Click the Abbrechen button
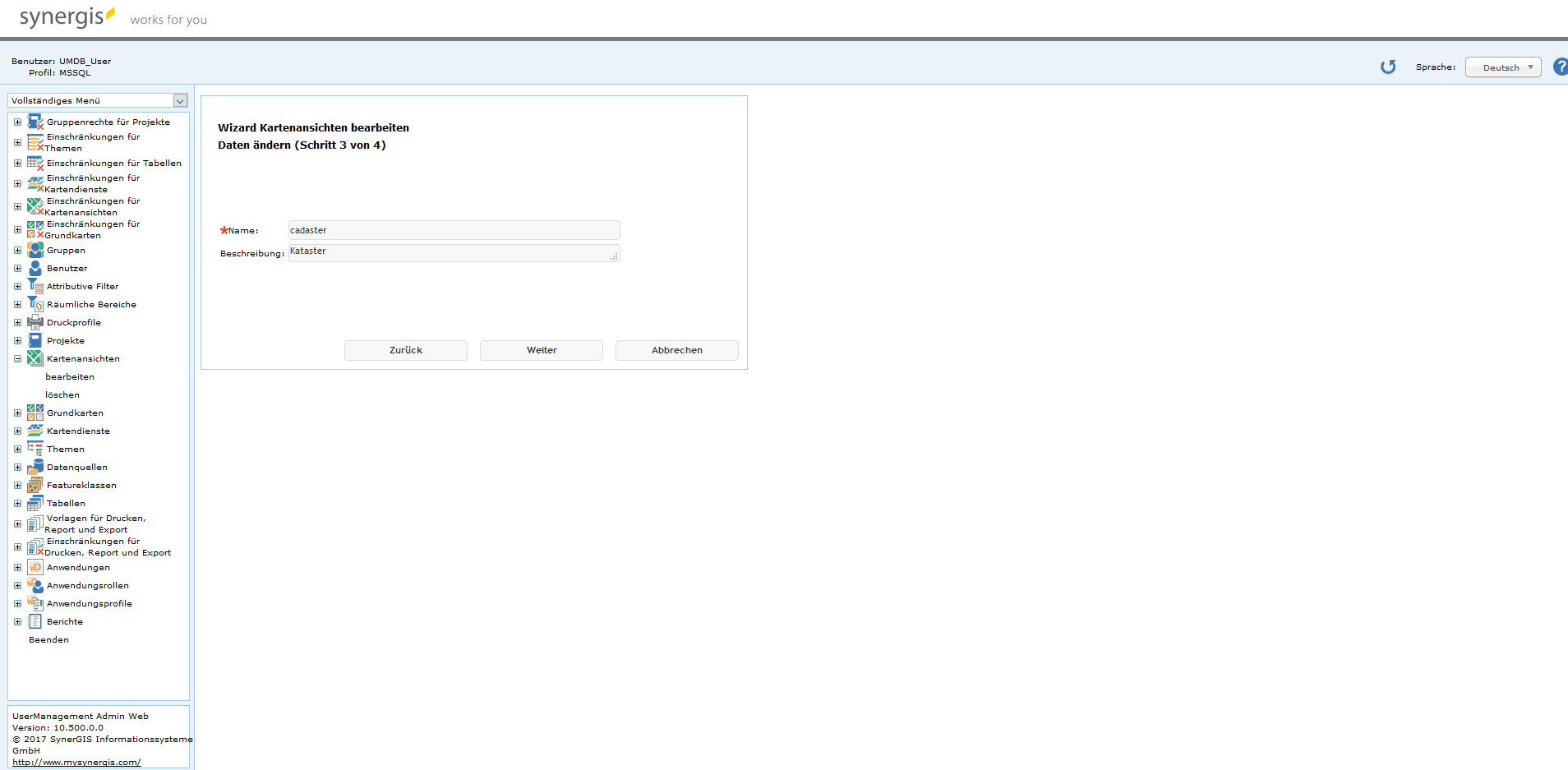This screenshot has width=1568, height=770. (677, 350)
